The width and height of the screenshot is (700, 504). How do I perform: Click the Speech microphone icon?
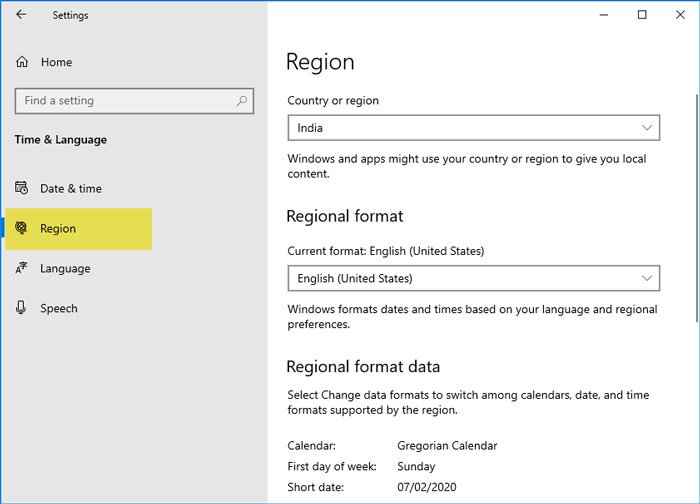coord(22,308)
